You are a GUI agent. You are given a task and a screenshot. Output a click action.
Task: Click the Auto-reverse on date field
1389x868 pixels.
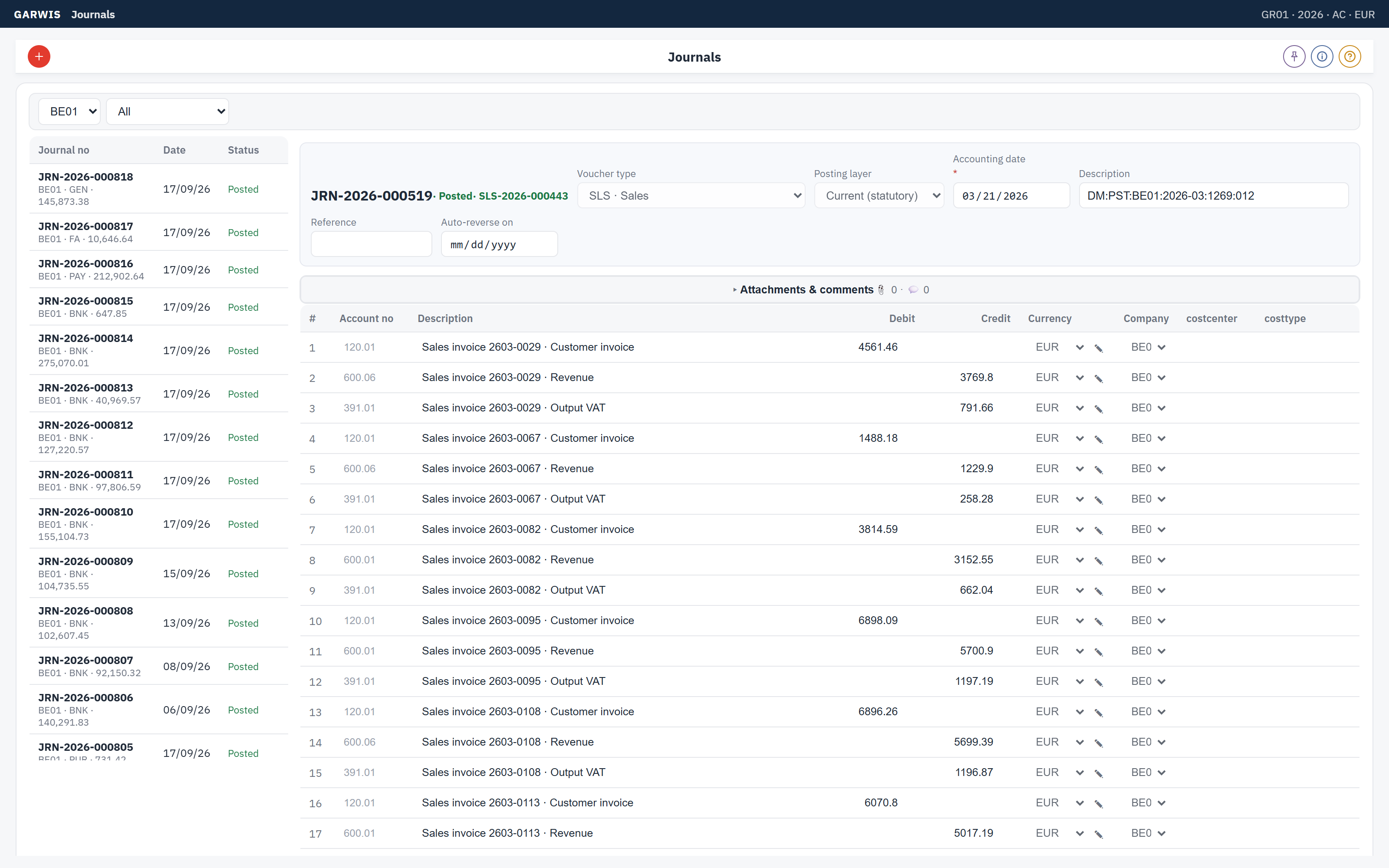[499, 244]
